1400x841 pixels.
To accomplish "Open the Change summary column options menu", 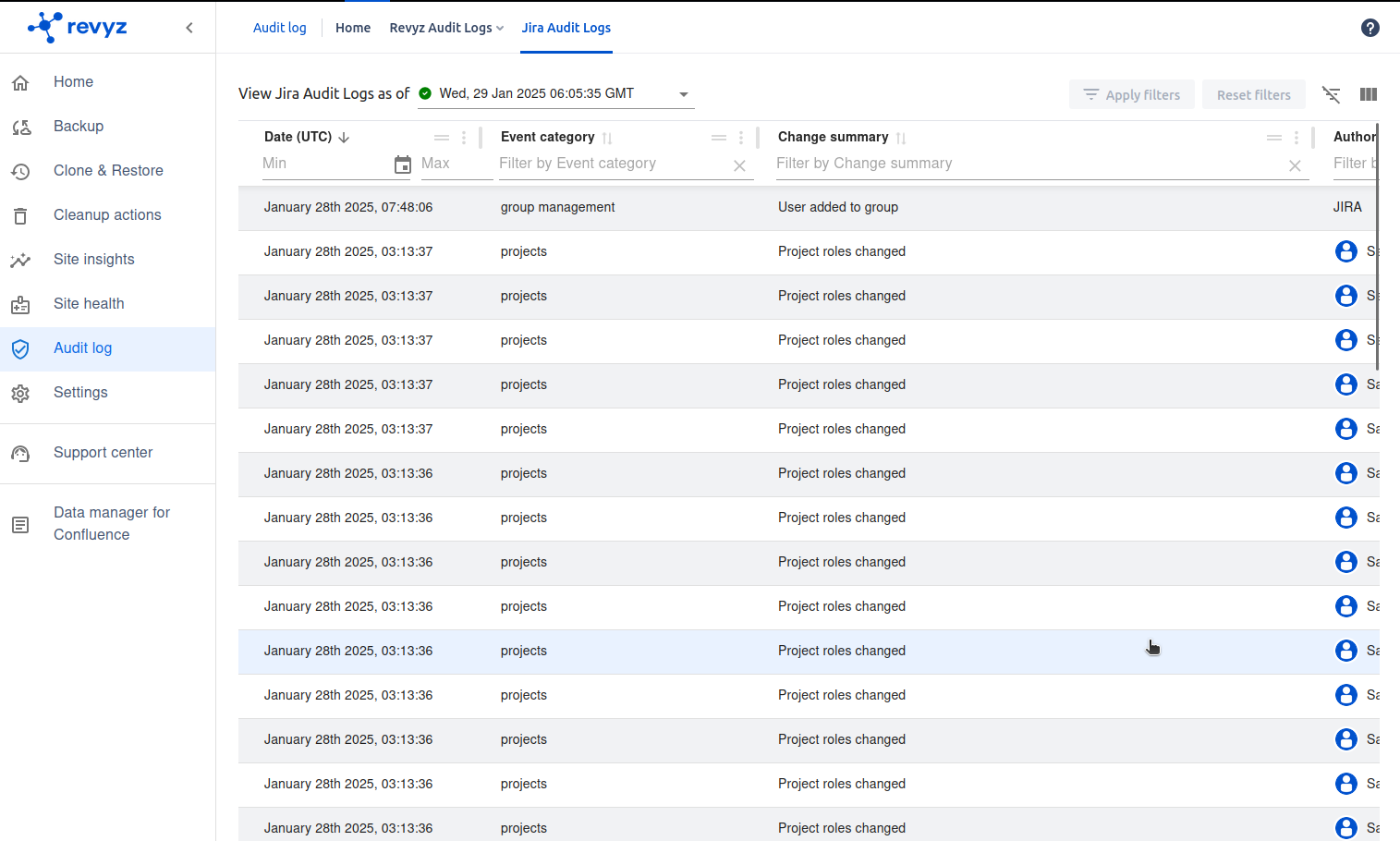I will (1296, 138).
